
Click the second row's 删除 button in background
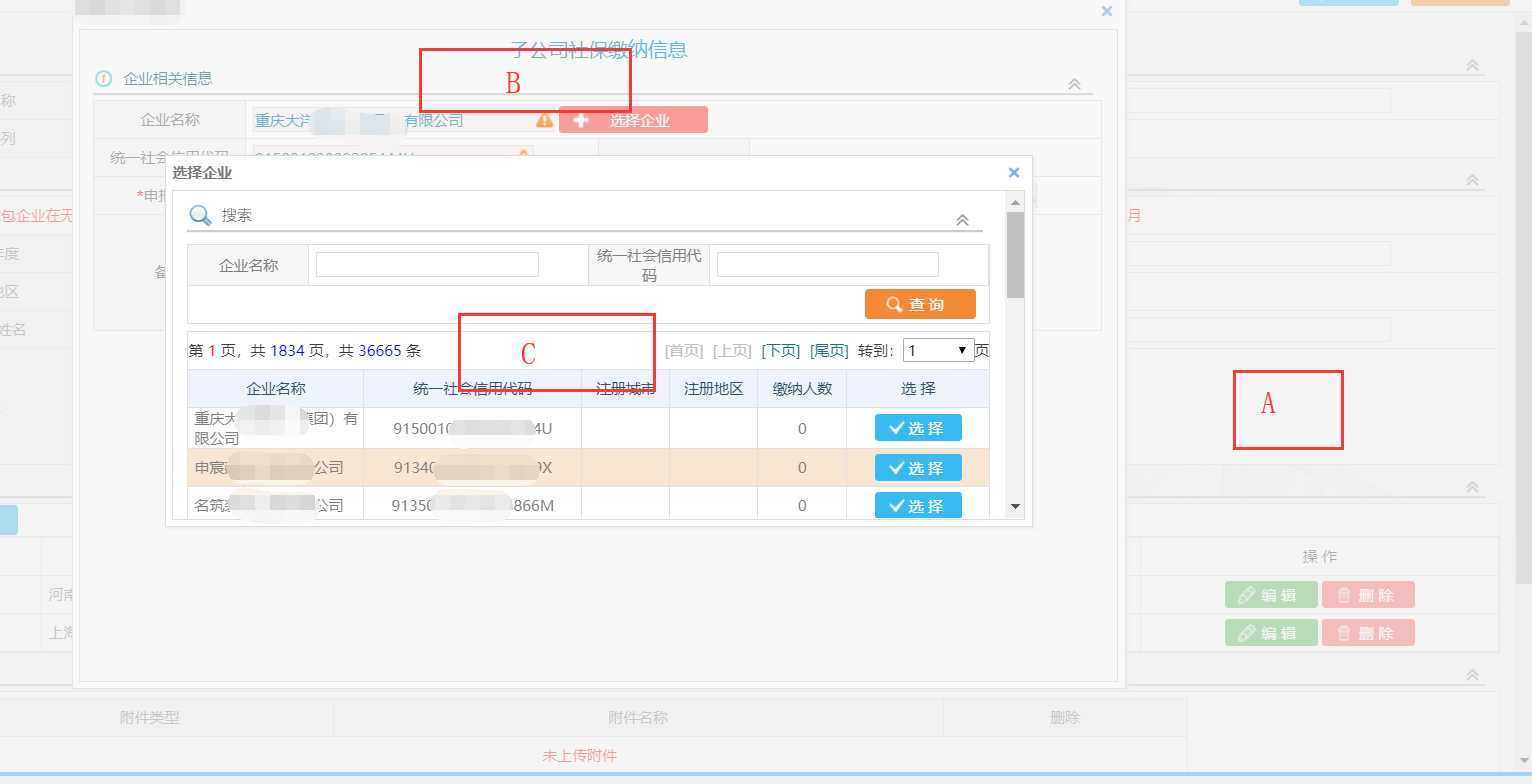(1368, 633)
